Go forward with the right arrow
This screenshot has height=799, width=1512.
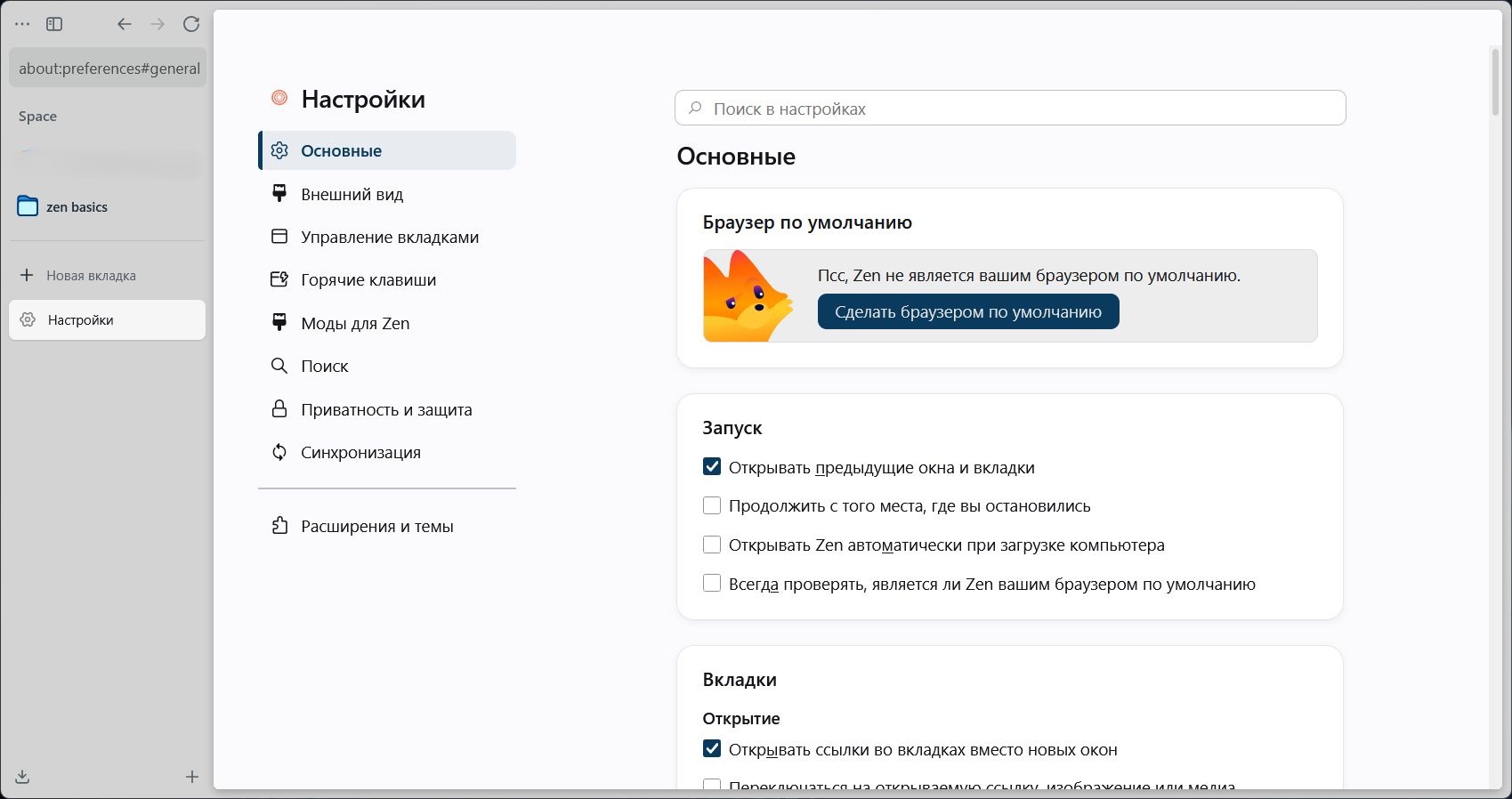(x=158, y=24)
